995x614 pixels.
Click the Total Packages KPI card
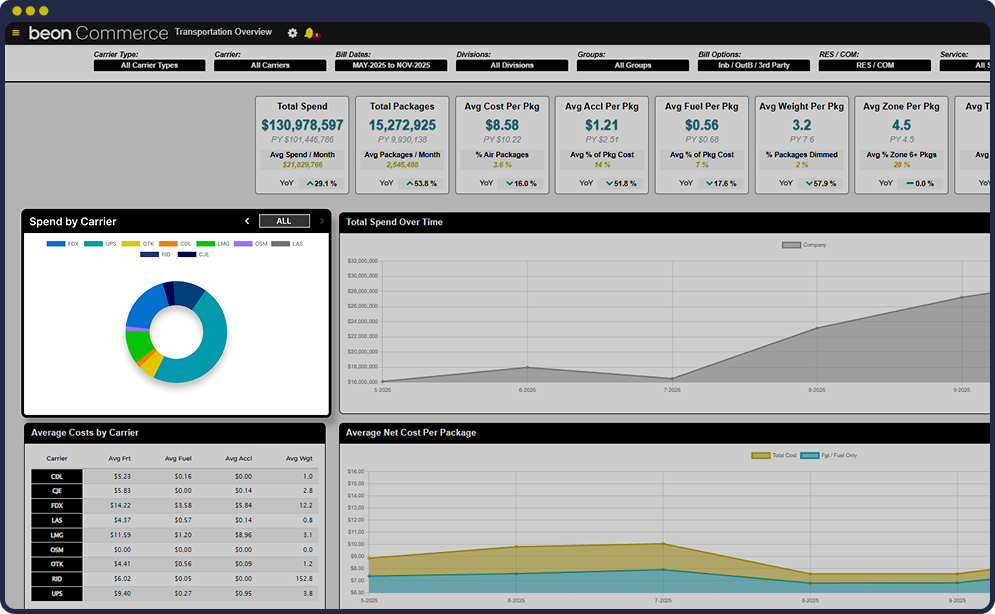(x=402, y=144)
